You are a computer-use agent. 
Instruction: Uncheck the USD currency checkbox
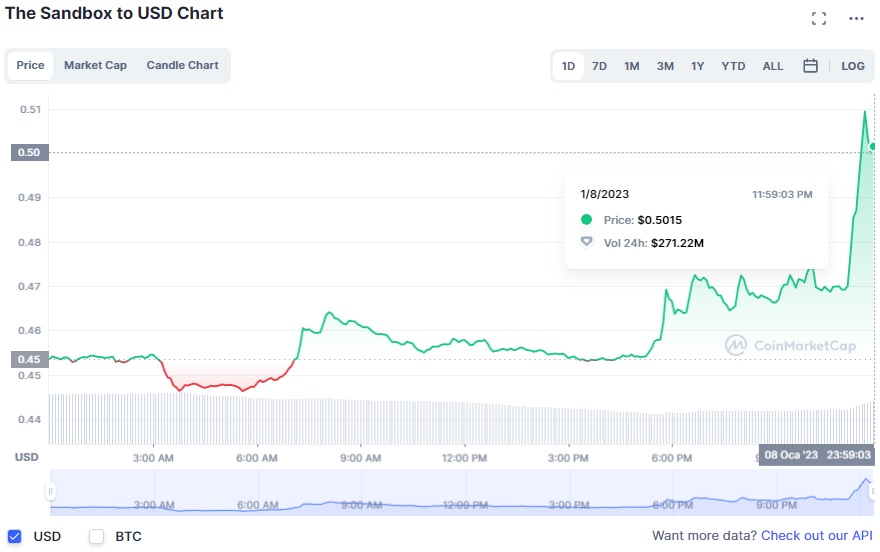point(15,536)
